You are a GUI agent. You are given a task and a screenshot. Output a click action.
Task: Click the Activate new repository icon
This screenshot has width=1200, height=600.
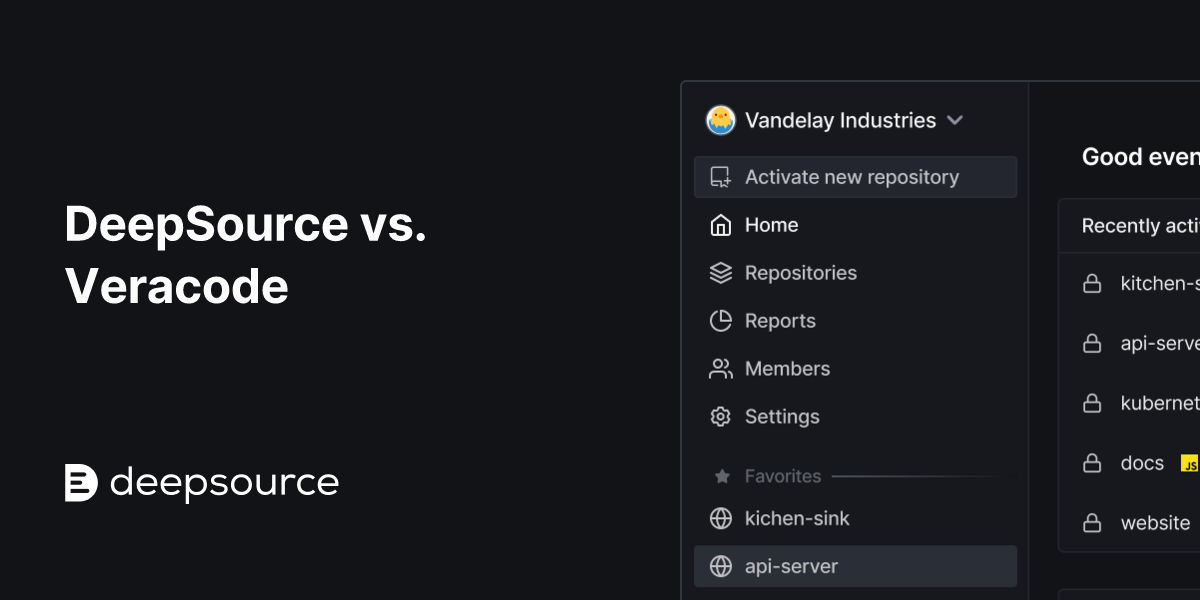[x=720, y=177]
